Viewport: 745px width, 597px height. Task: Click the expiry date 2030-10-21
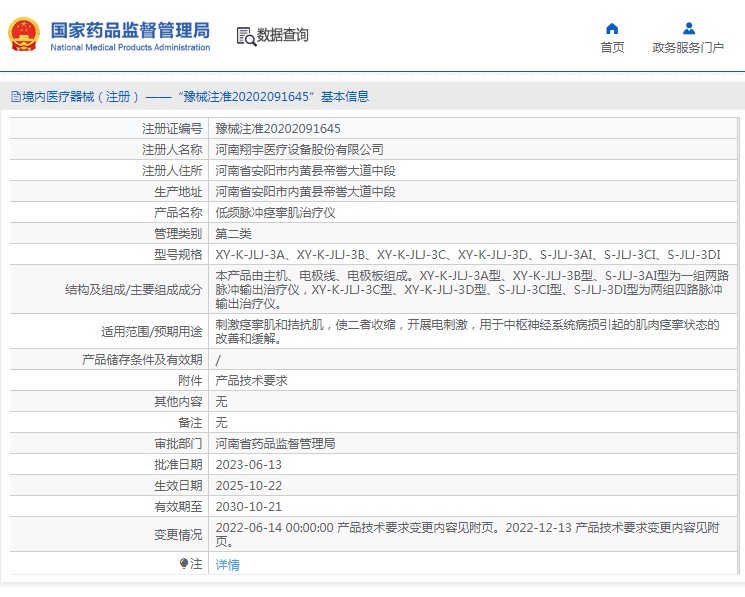tap(249, 507)
